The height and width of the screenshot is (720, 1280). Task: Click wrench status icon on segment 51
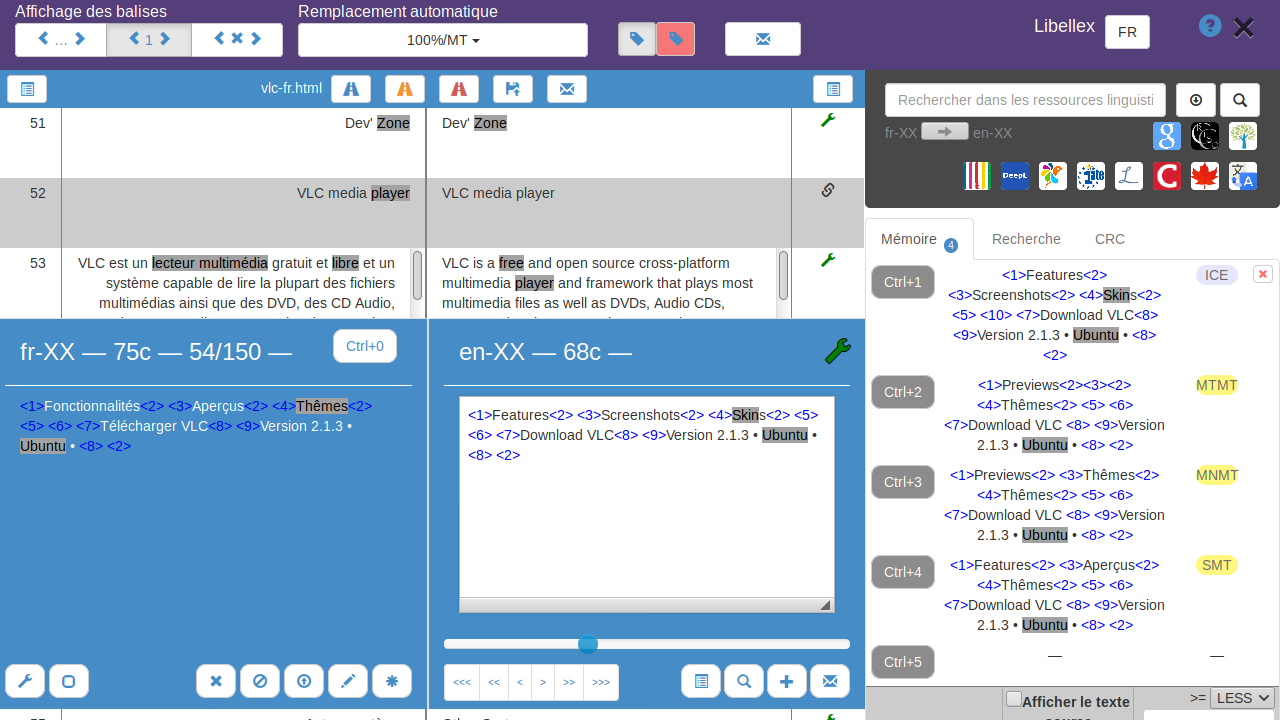click(x=828, y=120)
